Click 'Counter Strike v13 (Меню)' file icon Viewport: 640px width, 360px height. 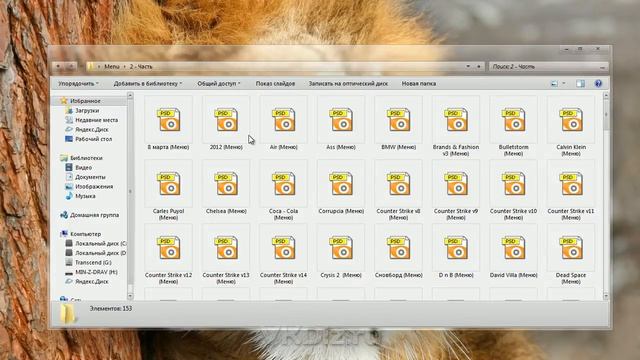(226, 247)
